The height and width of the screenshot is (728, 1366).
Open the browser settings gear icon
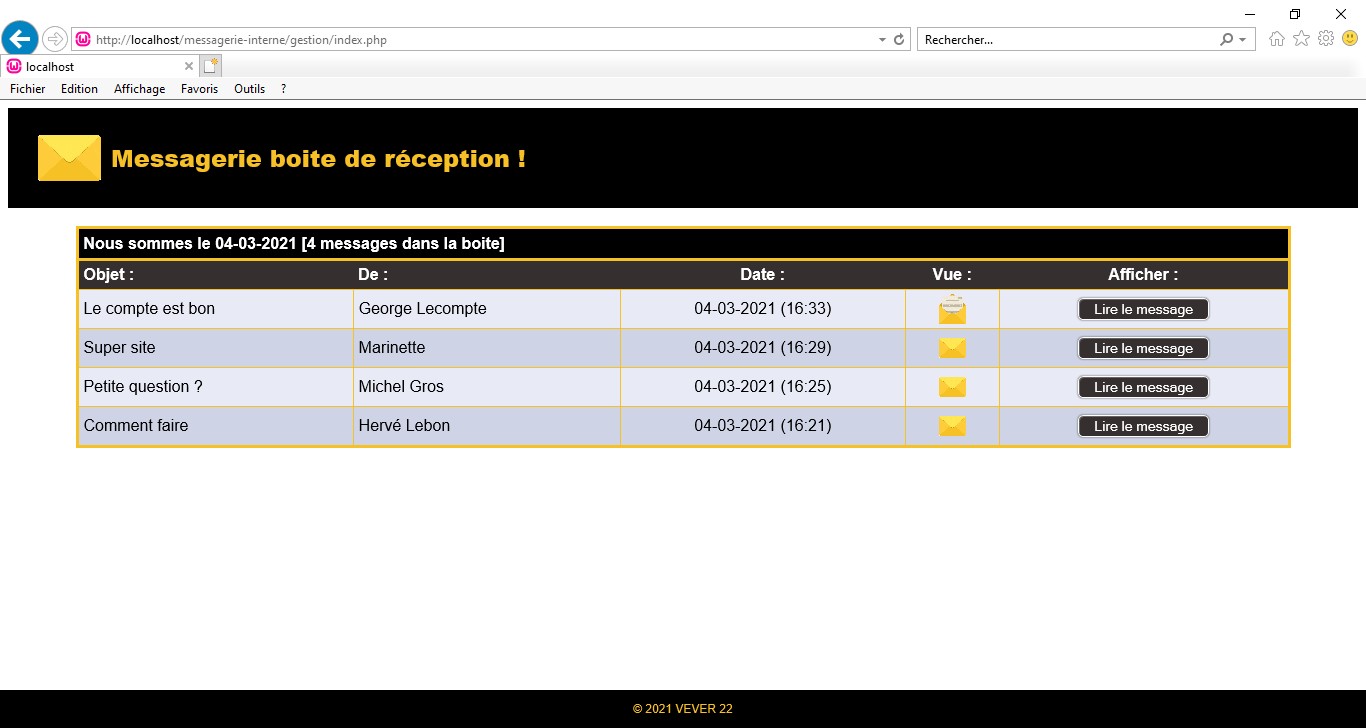click(x=1326, y=39)
